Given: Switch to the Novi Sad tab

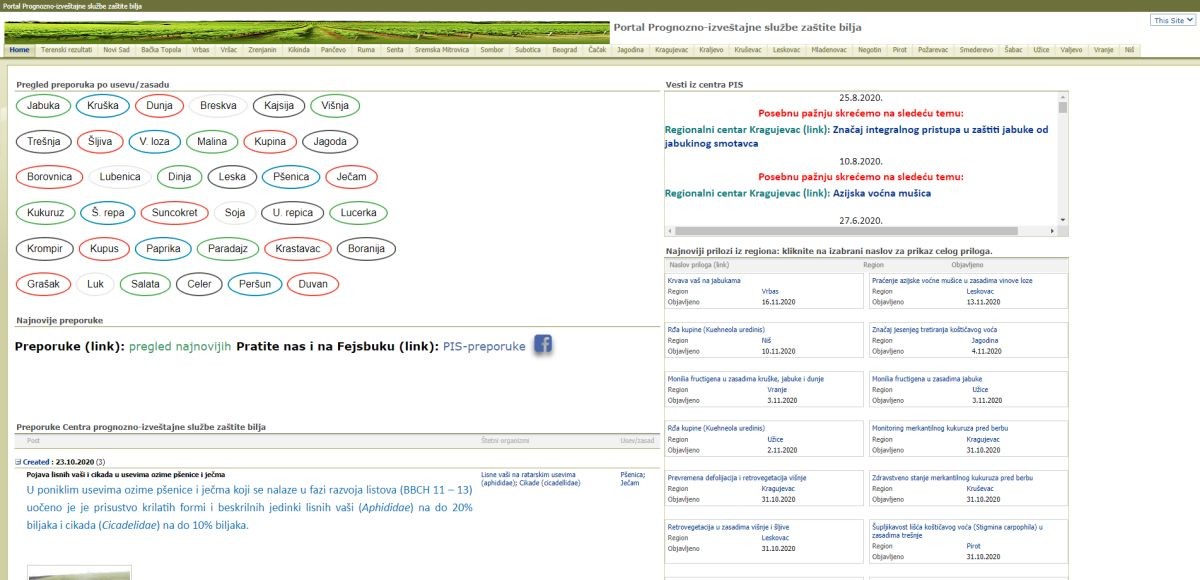Looking at the screenshot, I should pos(117,49).
